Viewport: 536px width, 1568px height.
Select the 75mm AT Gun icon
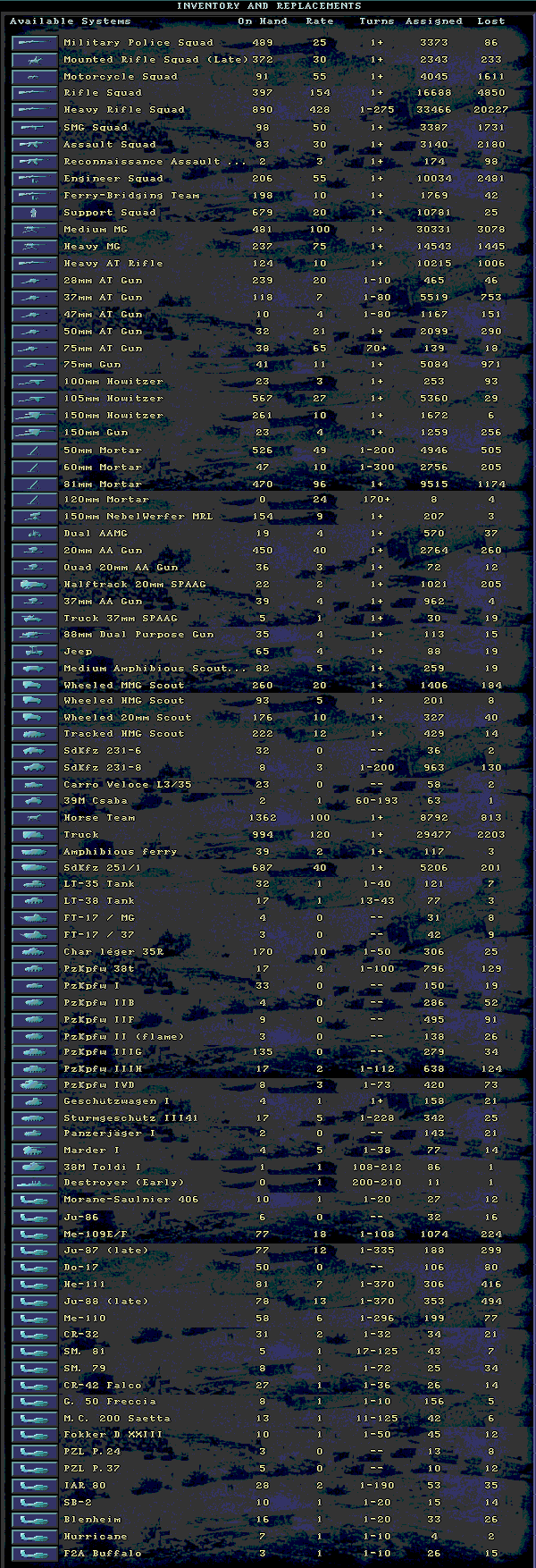[x=34, y=348]
